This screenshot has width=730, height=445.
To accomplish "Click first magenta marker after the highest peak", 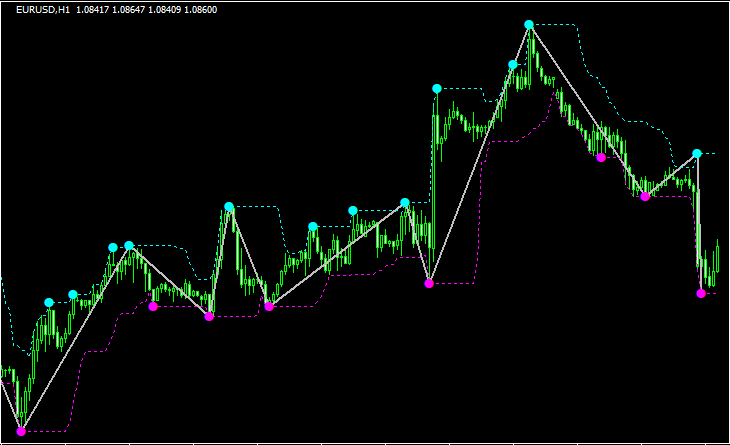I will point(601,157).
